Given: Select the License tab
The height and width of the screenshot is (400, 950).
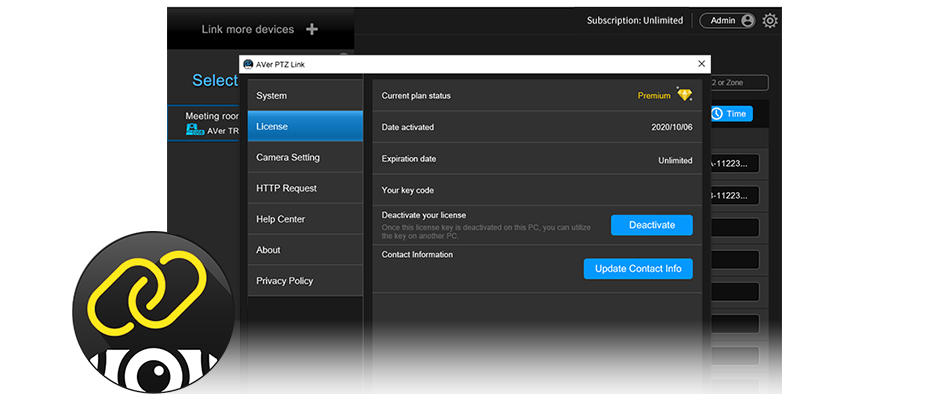Looking at the screenshot, I should click(x=305, y=127).
